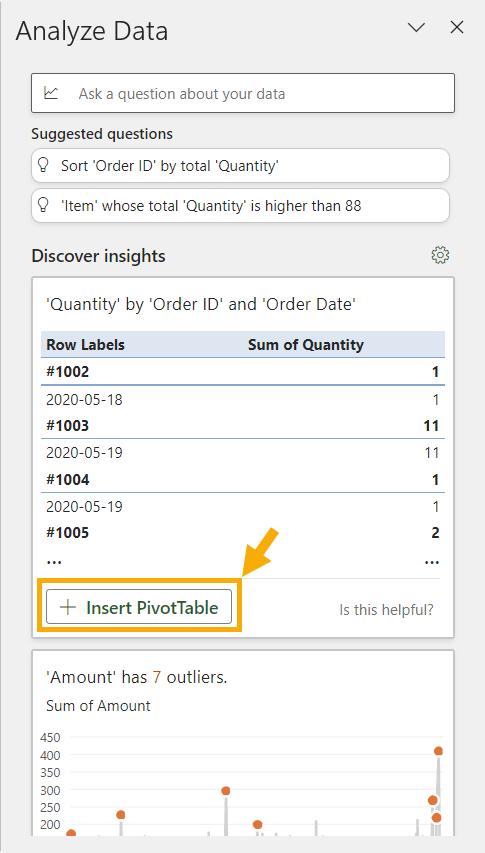Expand the task pane options chevron

(416, 28)
